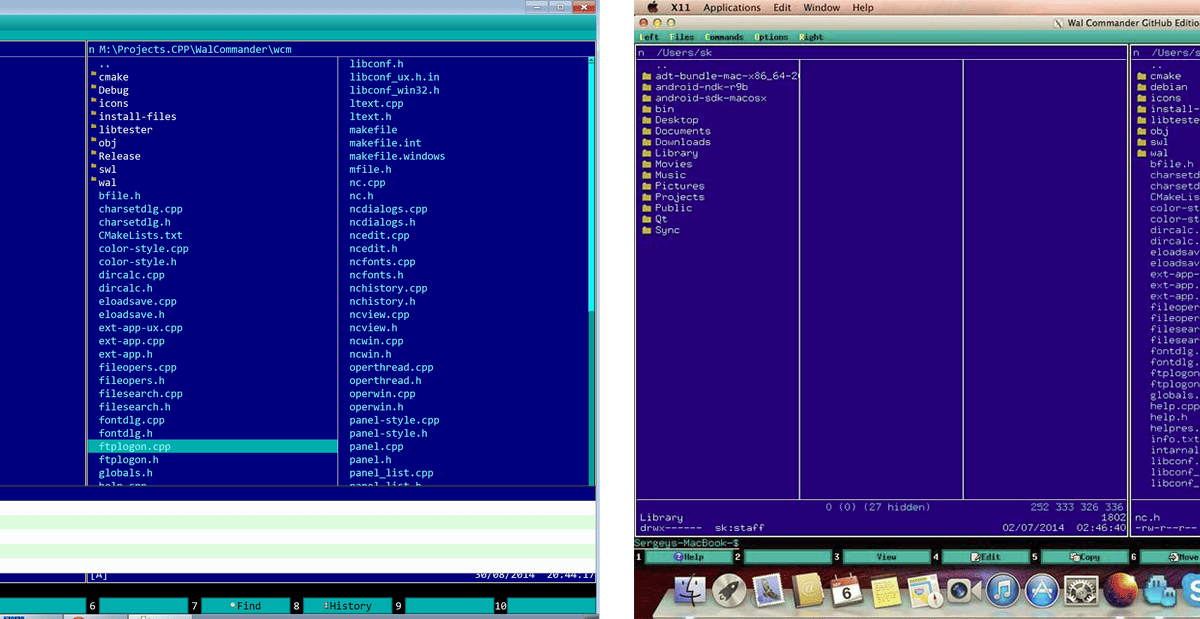Select the bin folder name in the Mac panel
This screenshot has height=619, width=1200.
coord(665,109)
